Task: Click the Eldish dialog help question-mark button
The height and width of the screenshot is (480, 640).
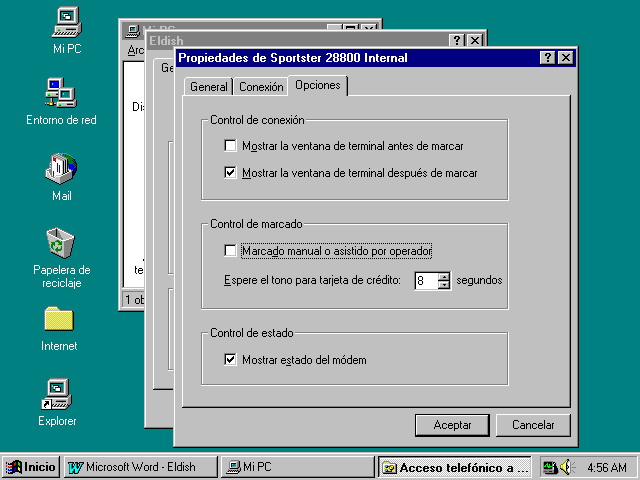Action: (x=457, y=40)
